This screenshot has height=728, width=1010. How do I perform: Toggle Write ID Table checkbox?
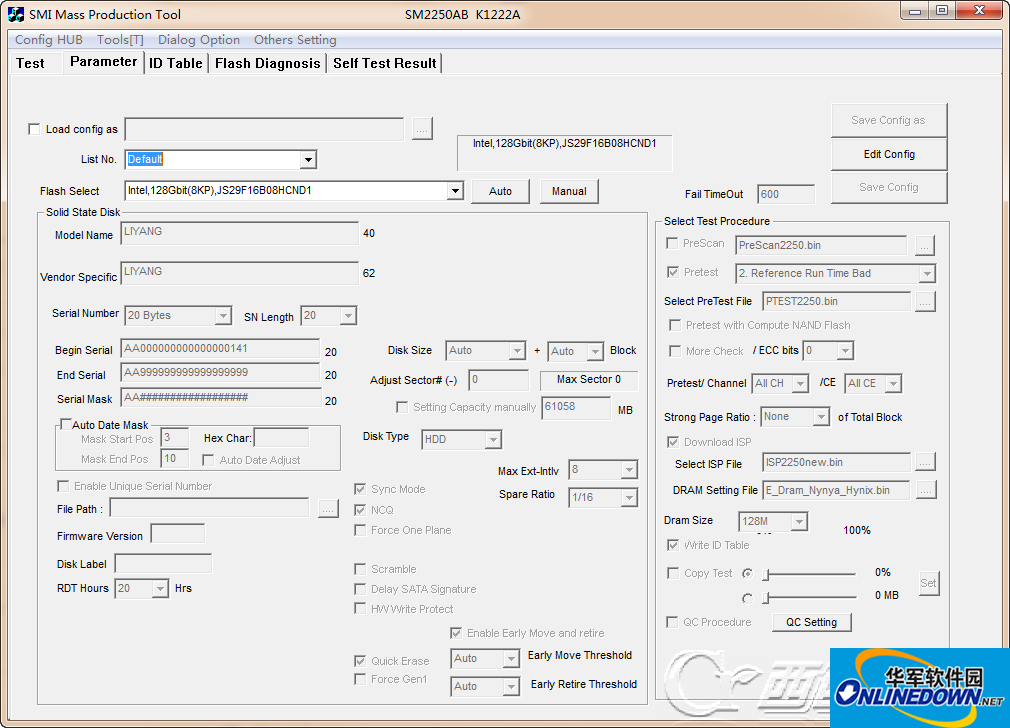673,545
